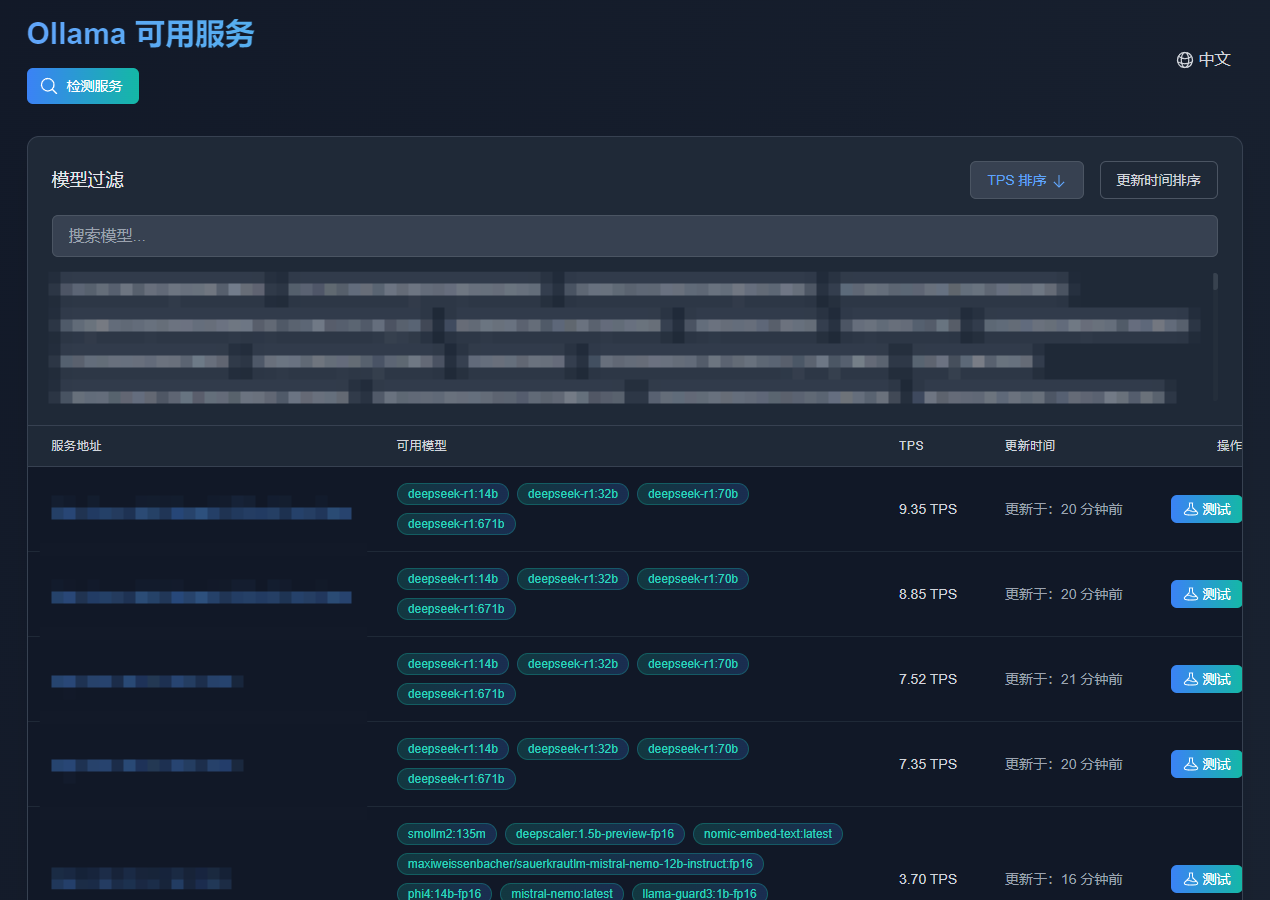Click the 更新时间排序 sort button

1158,180
